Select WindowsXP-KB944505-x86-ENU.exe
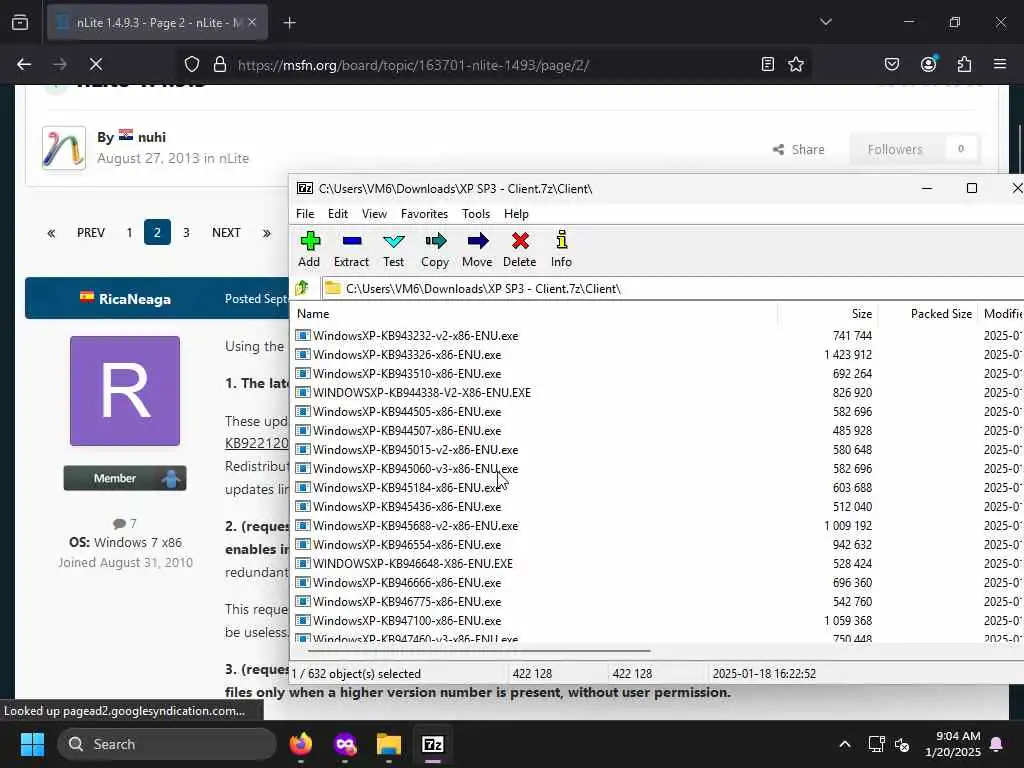Image resolution: width=1024 pixels, height=768 pixels. (407, 411)
